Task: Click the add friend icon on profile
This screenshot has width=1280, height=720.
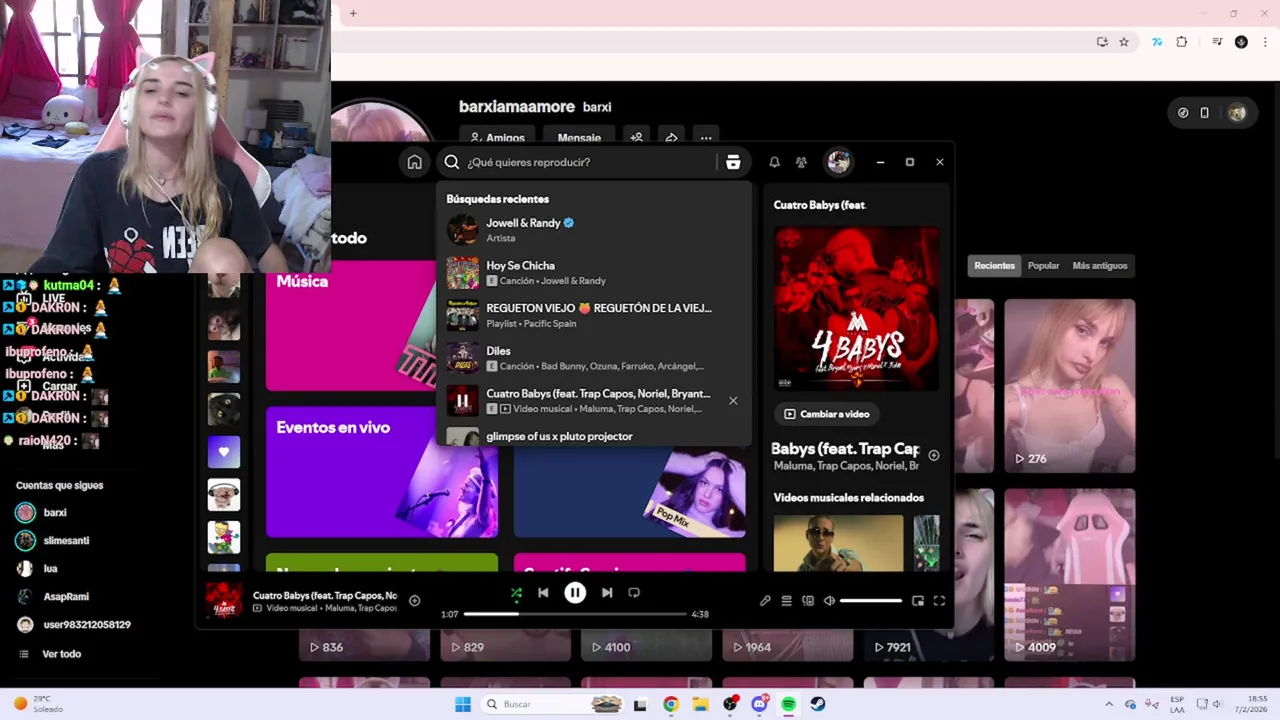Action: [636, 138]
